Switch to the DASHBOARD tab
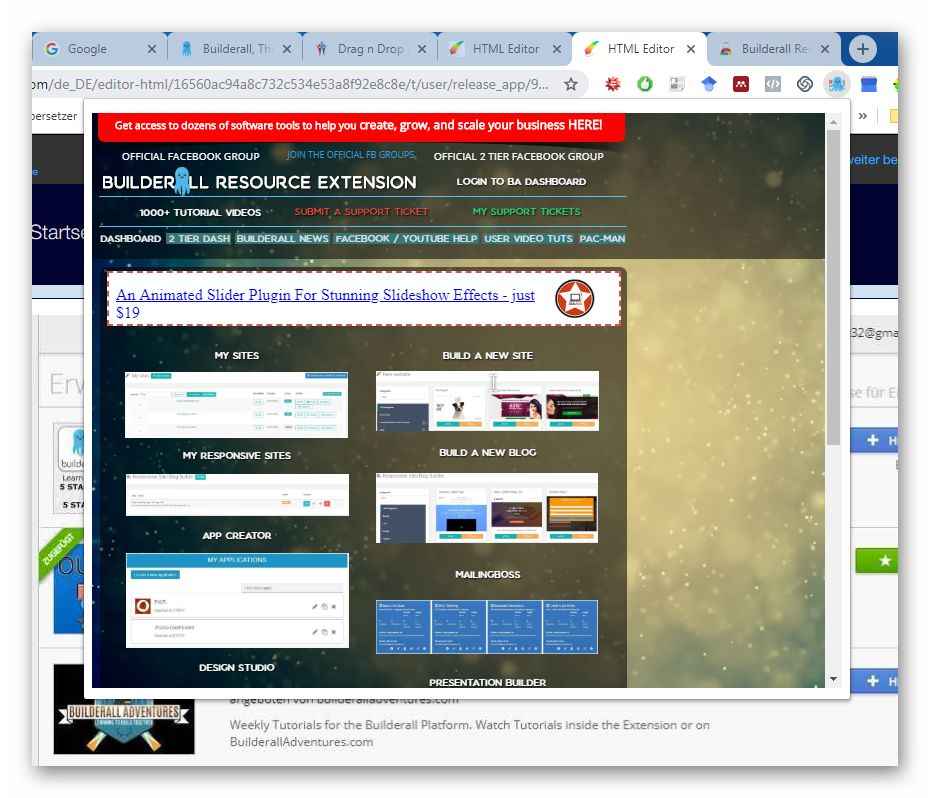Viewport: 930px width, 798px height. point(130,239)
